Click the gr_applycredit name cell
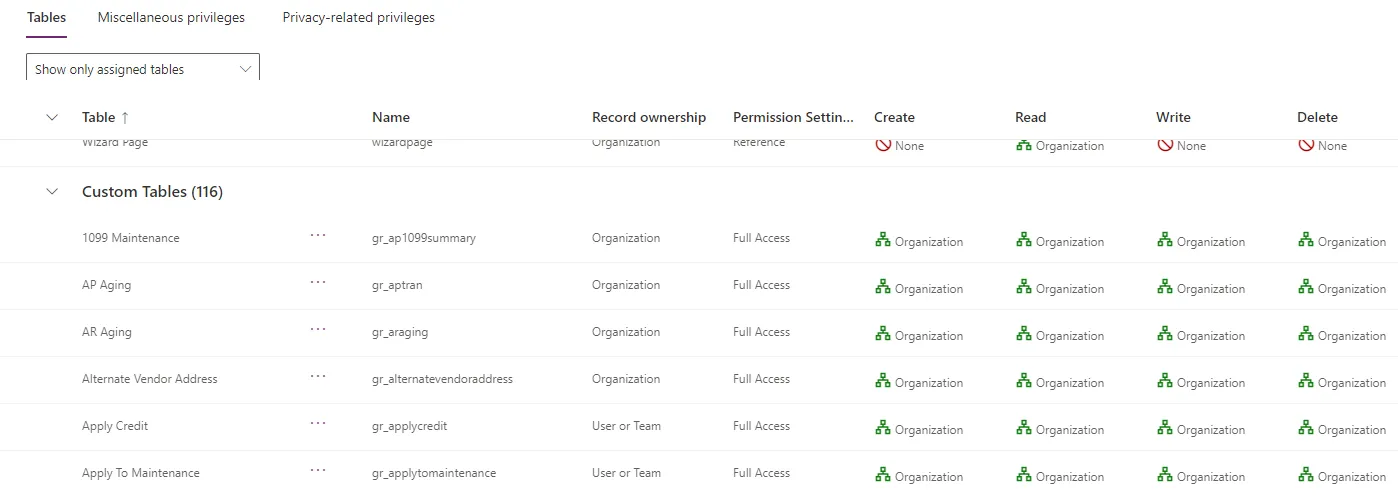Image resolution: width=1398 pixels, height=496 pixels. tap(410, 426)
